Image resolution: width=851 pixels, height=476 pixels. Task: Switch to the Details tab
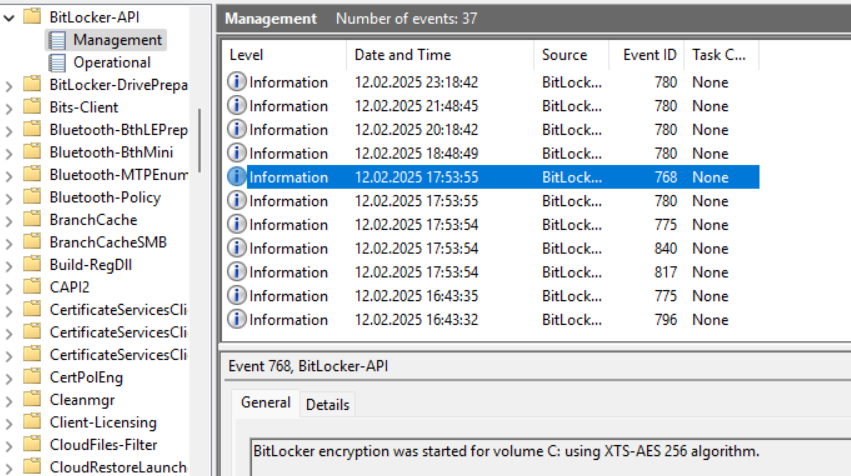pyautogui.click(x=327, y=404)
